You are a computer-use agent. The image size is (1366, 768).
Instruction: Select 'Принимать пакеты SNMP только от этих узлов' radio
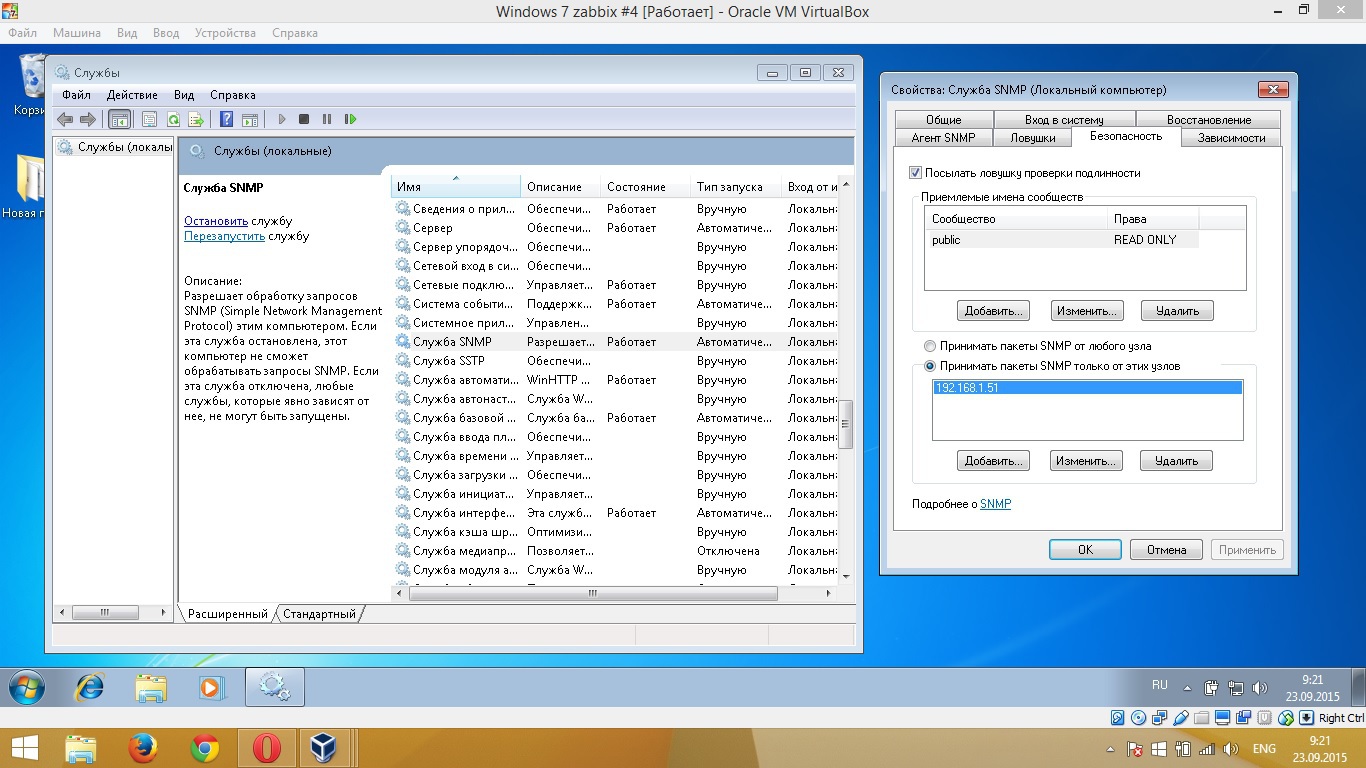(930, 366)
